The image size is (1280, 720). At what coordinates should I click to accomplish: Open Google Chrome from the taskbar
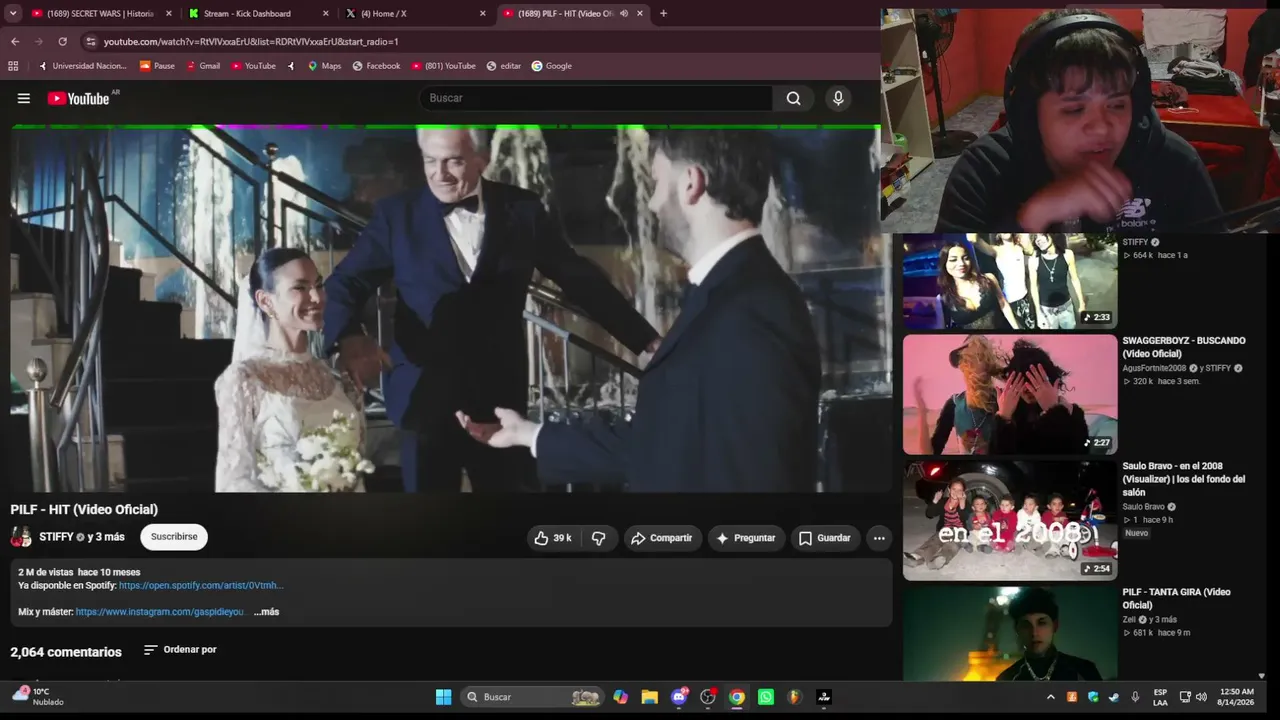point(737,697)
